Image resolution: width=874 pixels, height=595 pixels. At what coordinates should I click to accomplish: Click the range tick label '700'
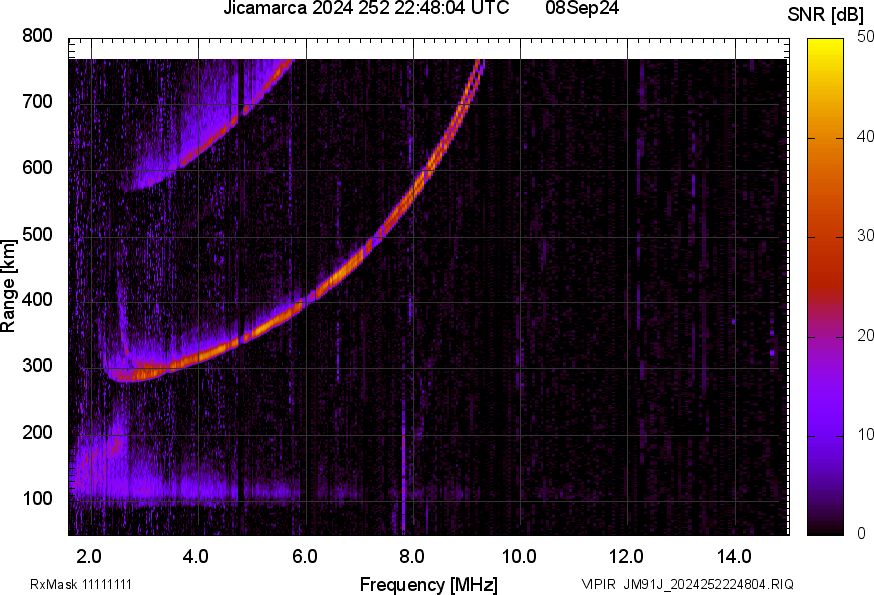(37, 101)
